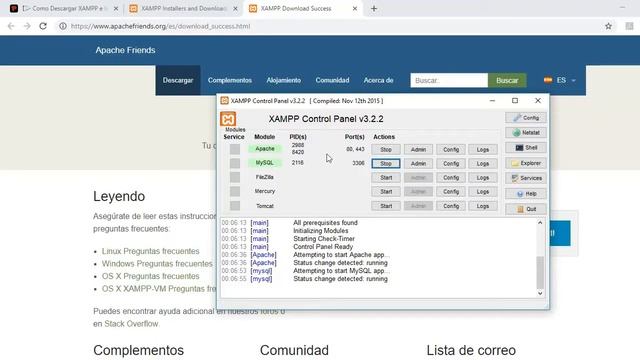Reload the browser page
Screen dimensions: 640x360
tap(43, 26)
